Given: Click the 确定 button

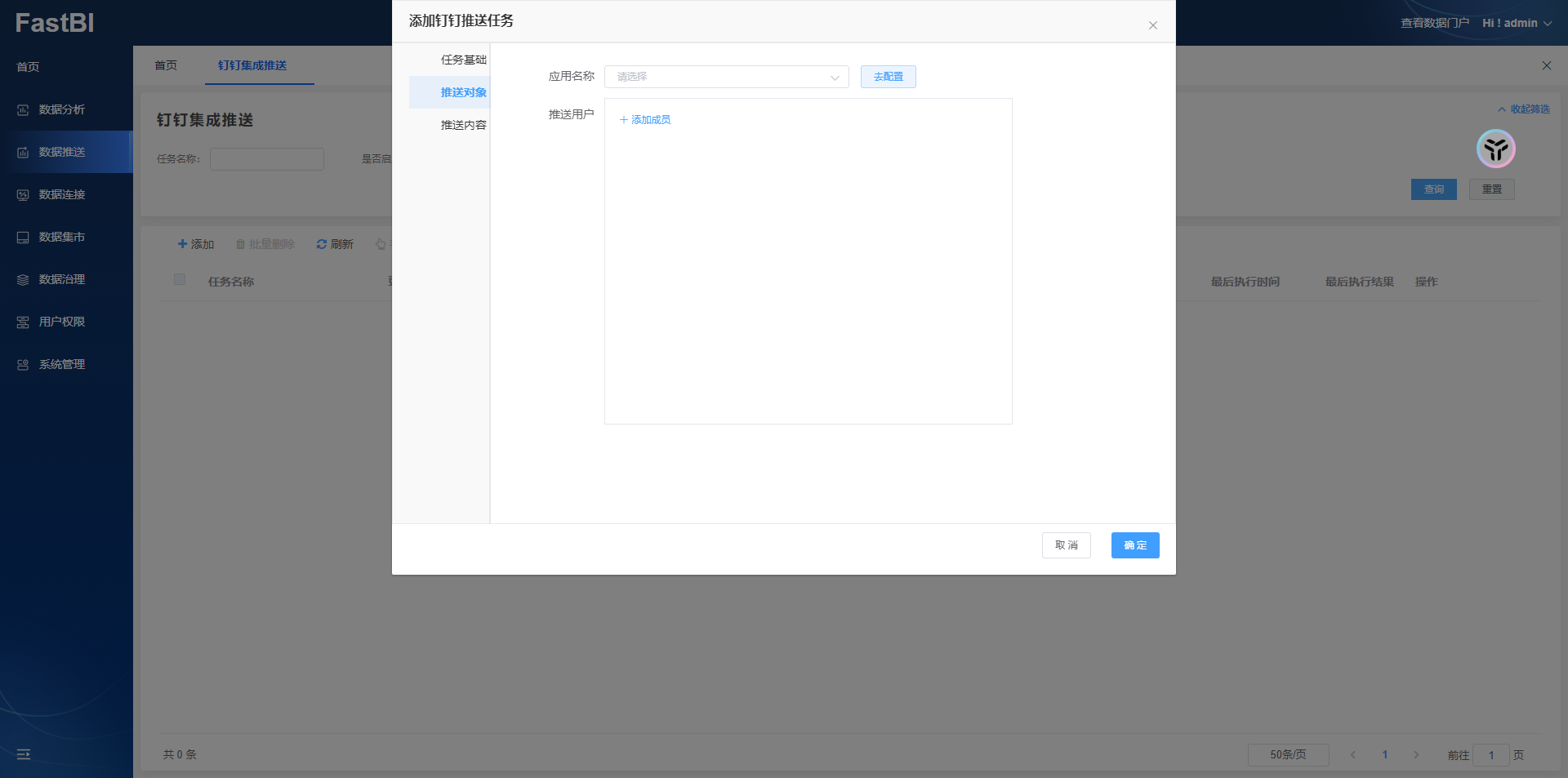Looking at the screenshot, I should coord(1135,545).
